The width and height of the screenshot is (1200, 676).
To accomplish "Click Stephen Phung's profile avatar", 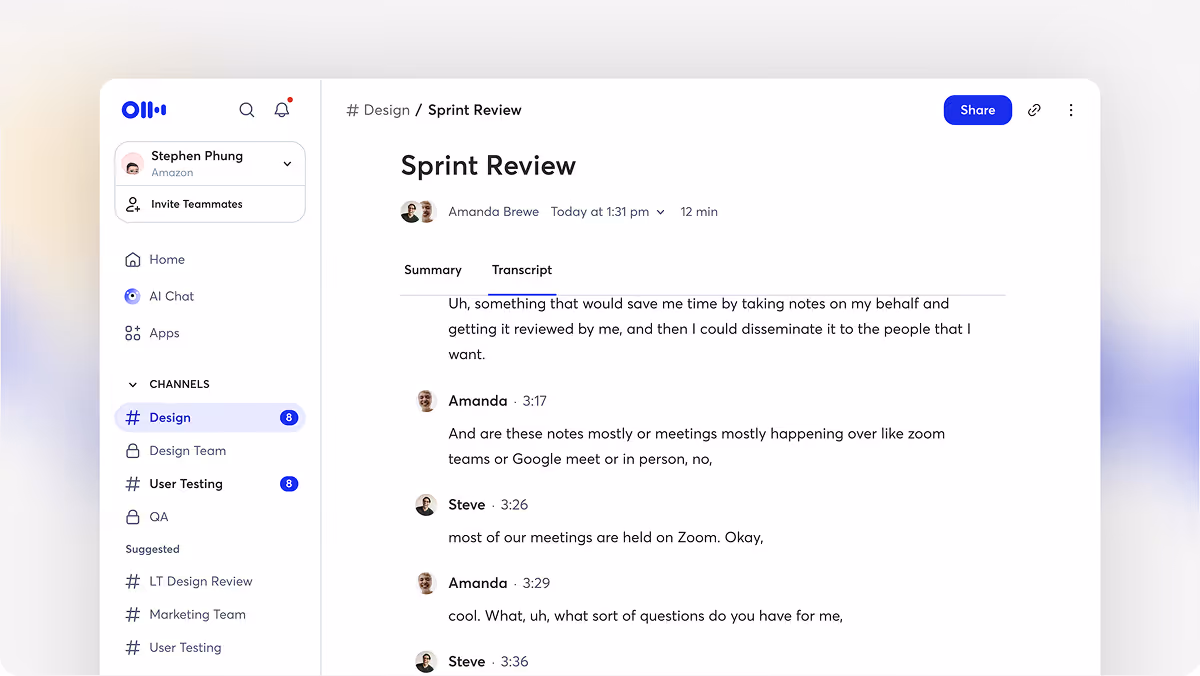I will click(132, 164).
